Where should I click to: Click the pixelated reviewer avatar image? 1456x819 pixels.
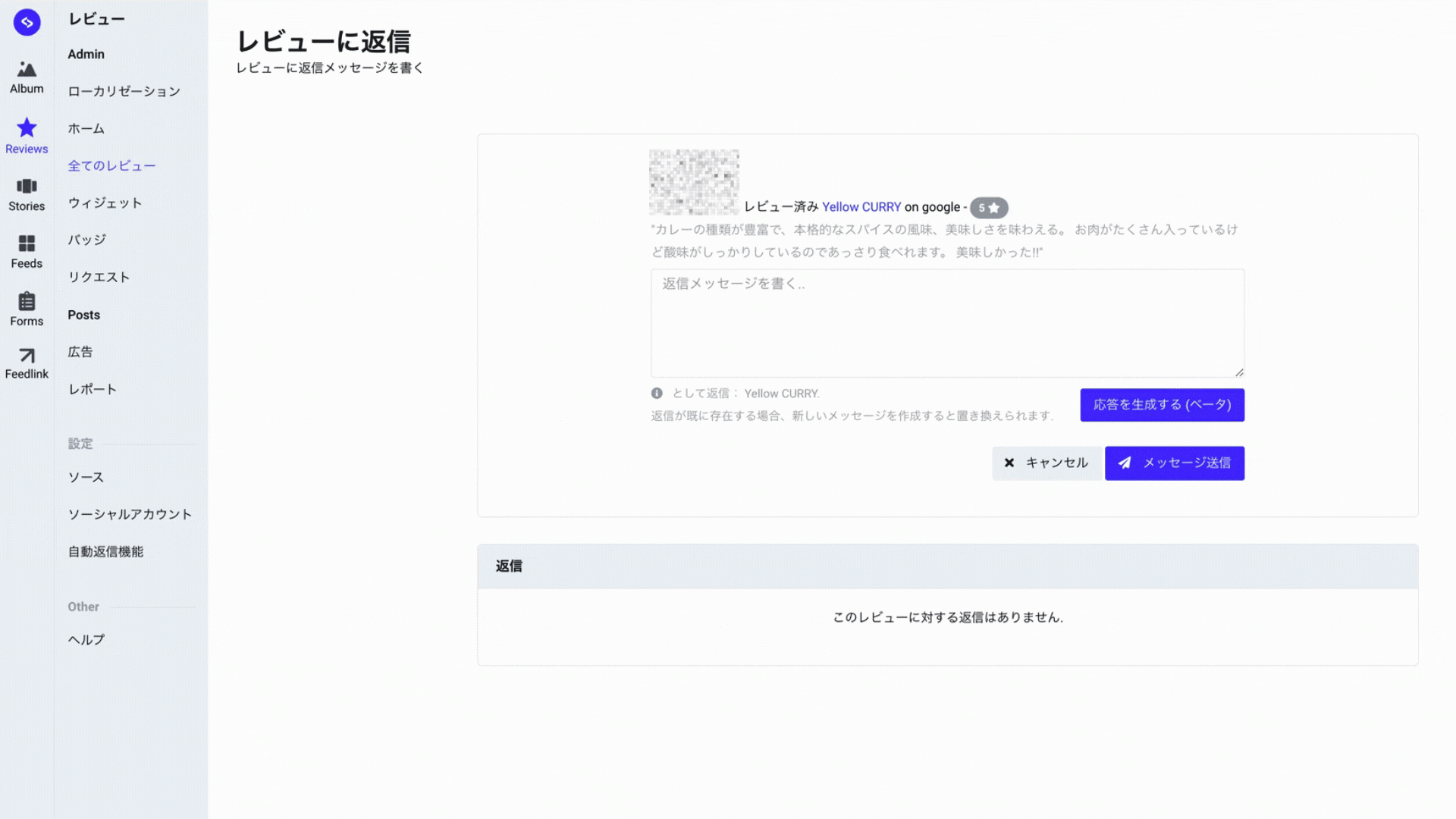[694, 182]
